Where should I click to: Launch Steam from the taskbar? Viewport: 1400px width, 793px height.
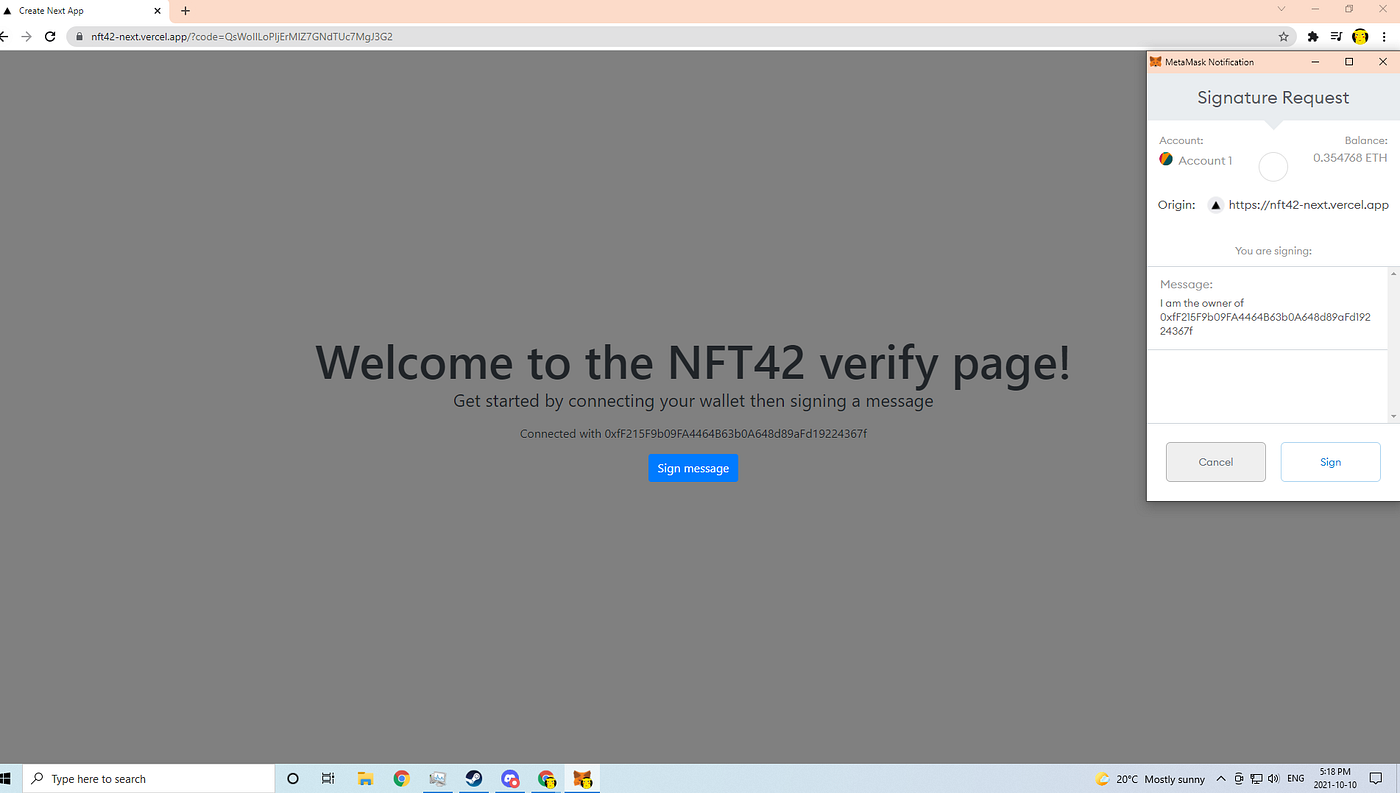click(x=473, y=778)
